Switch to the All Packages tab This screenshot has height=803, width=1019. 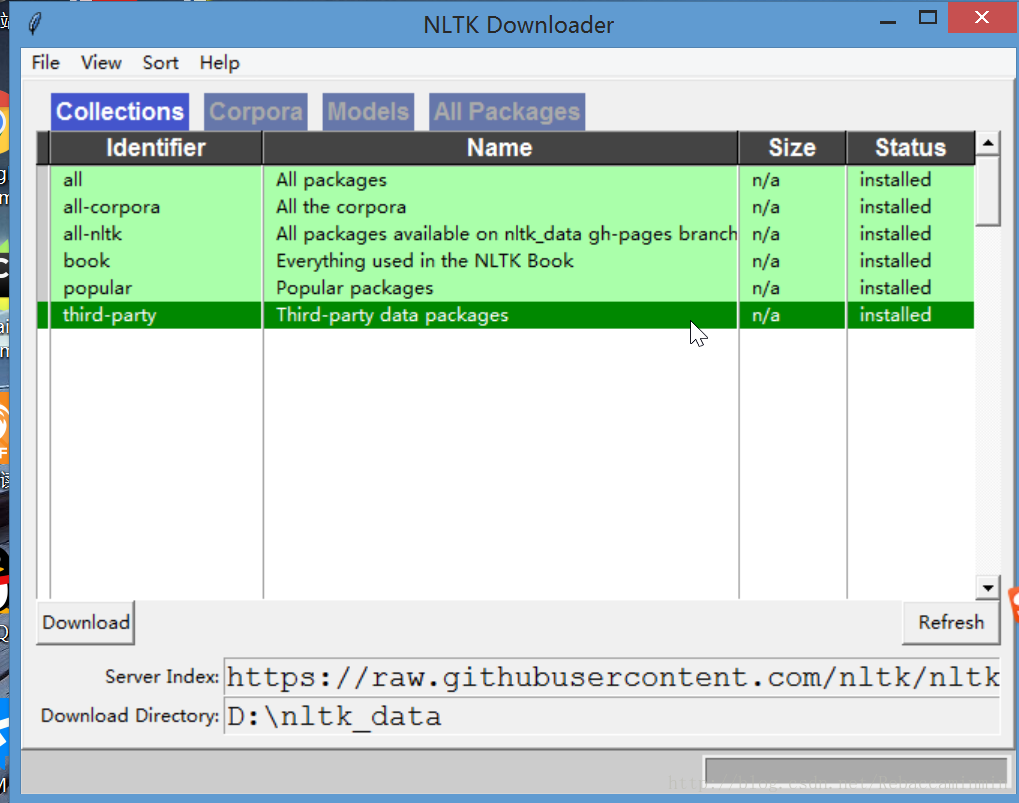pyautogui.click(x=507, y=112)
